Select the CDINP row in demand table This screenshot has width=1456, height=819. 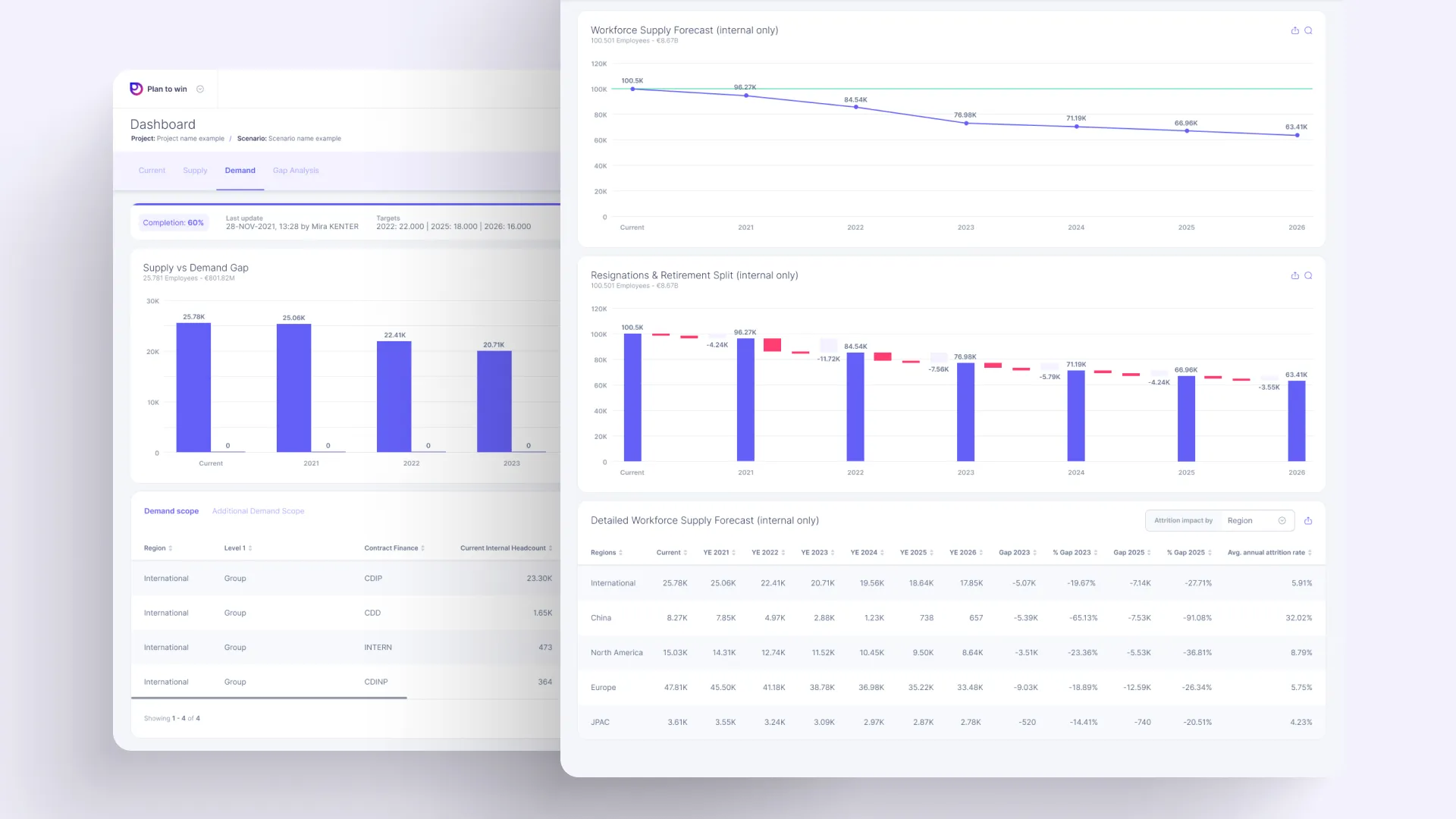coord(347,682)
